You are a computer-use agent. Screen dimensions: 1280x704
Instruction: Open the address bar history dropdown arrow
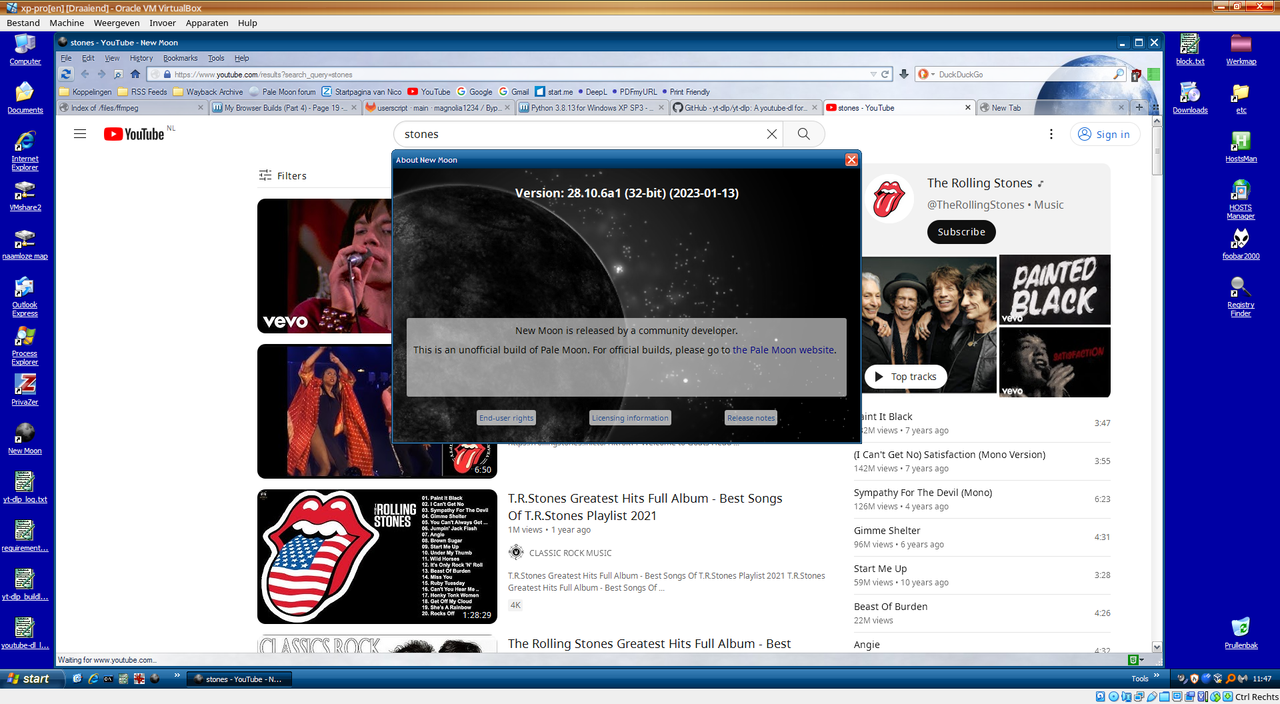pos(872,74)
